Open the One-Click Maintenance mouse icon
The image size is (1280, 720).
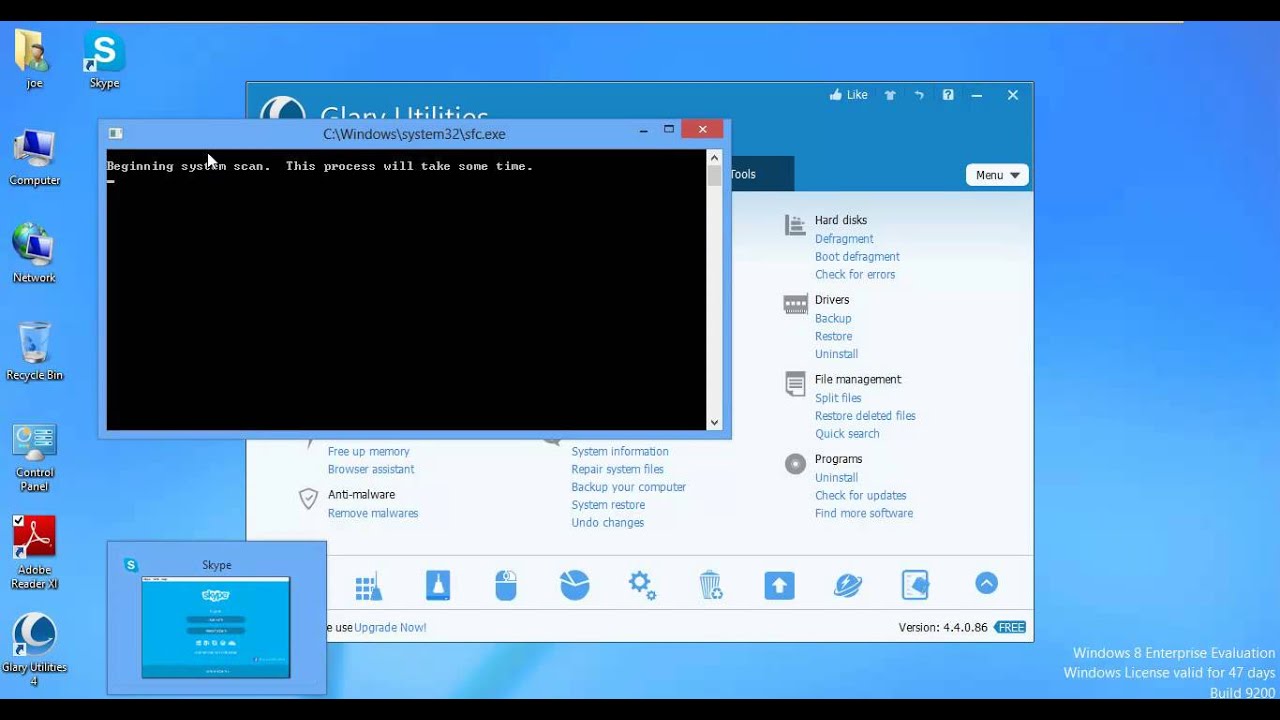[x=506, y=585]
